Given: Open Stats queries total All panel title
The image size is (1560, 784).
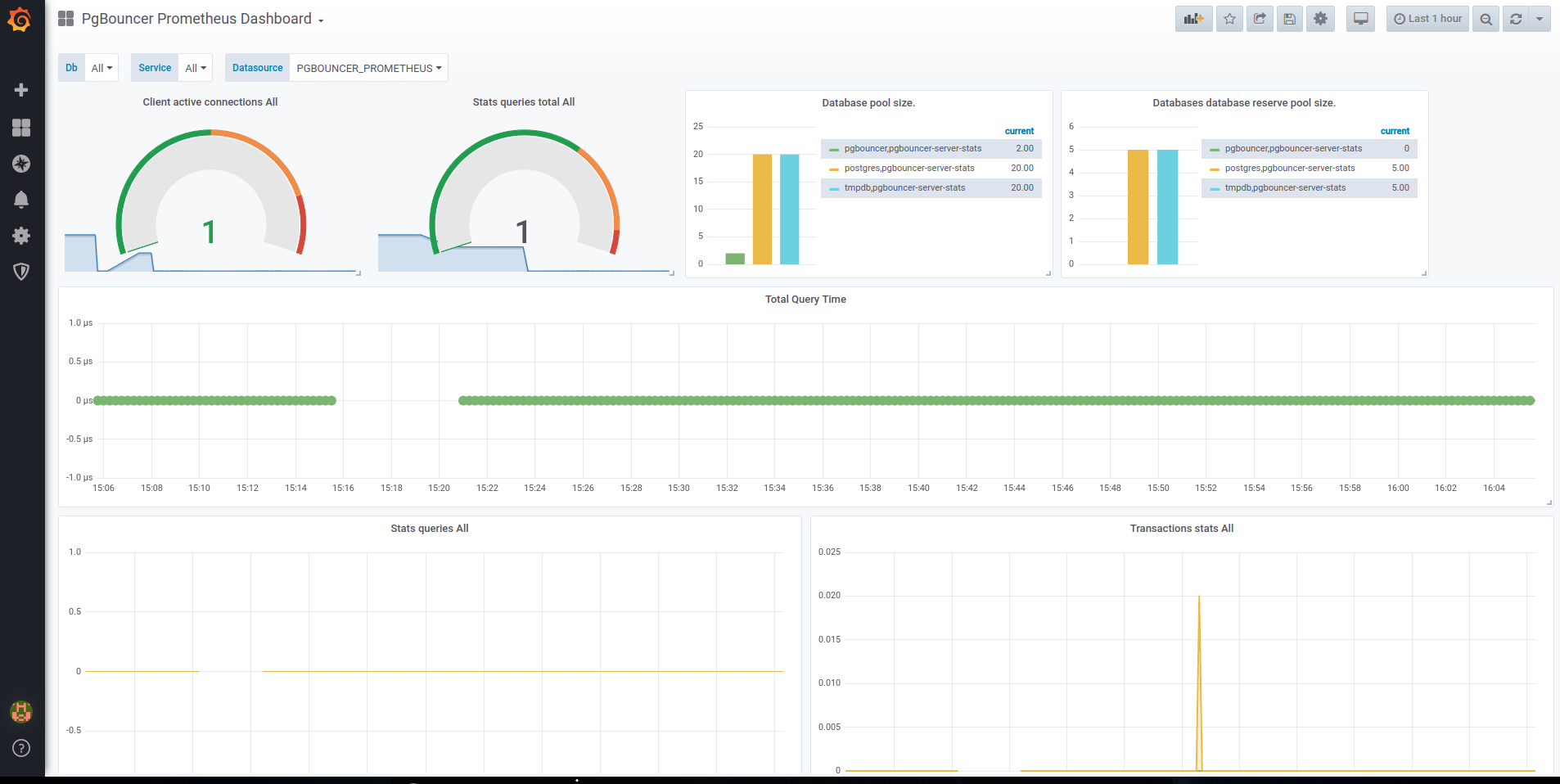Looking at the screenshot, I should point(524,102).
